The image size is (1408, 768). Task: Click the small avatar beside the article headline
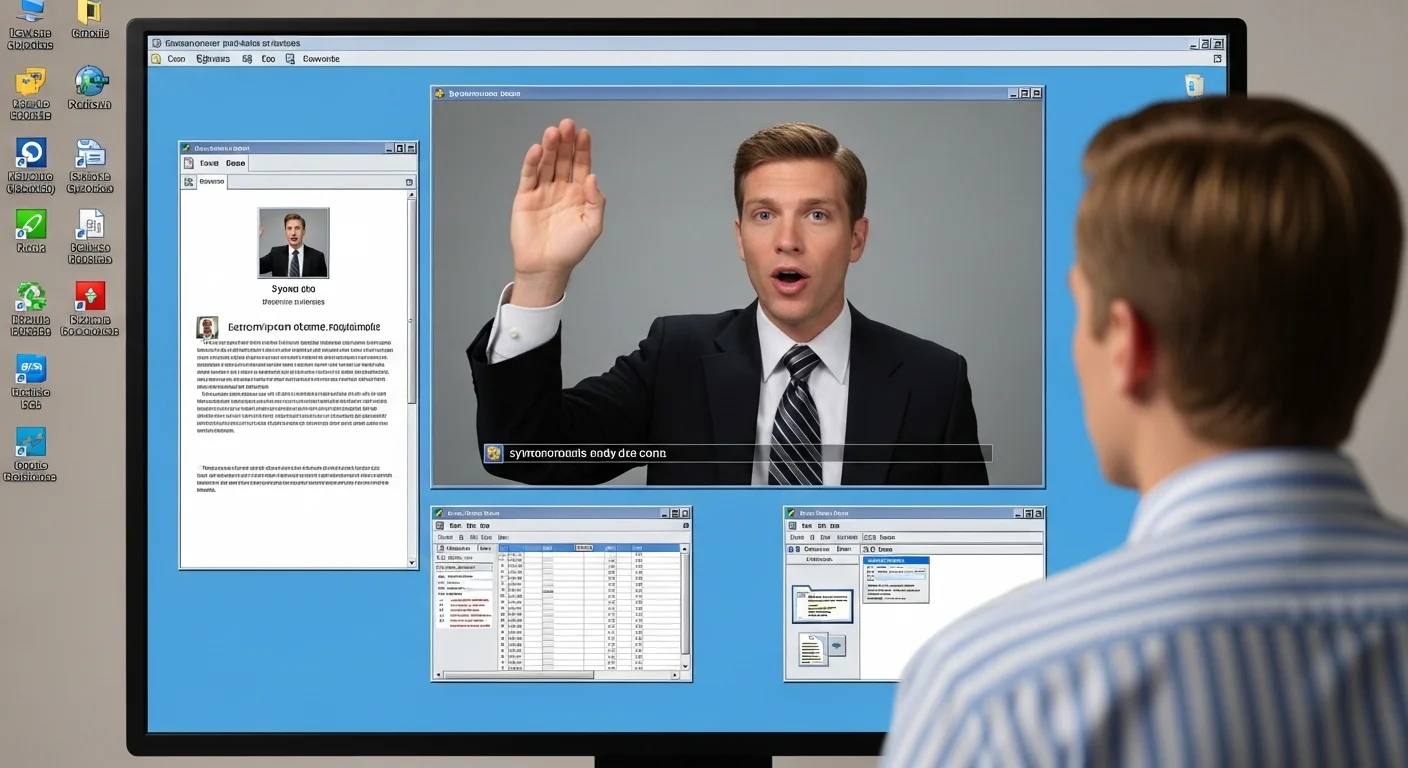[207, 327]
